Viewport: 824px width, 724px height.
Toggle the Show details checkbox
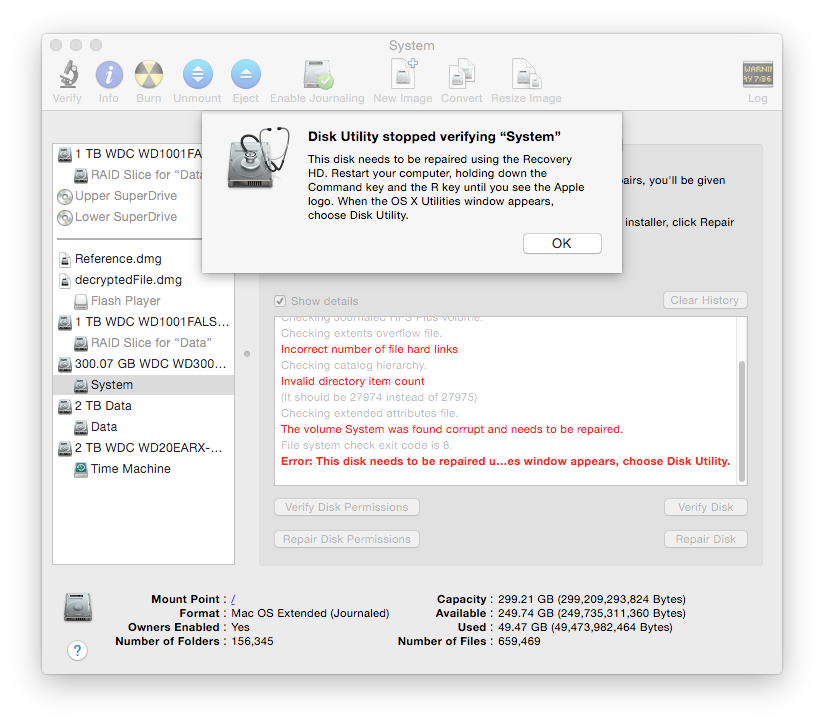280,301
